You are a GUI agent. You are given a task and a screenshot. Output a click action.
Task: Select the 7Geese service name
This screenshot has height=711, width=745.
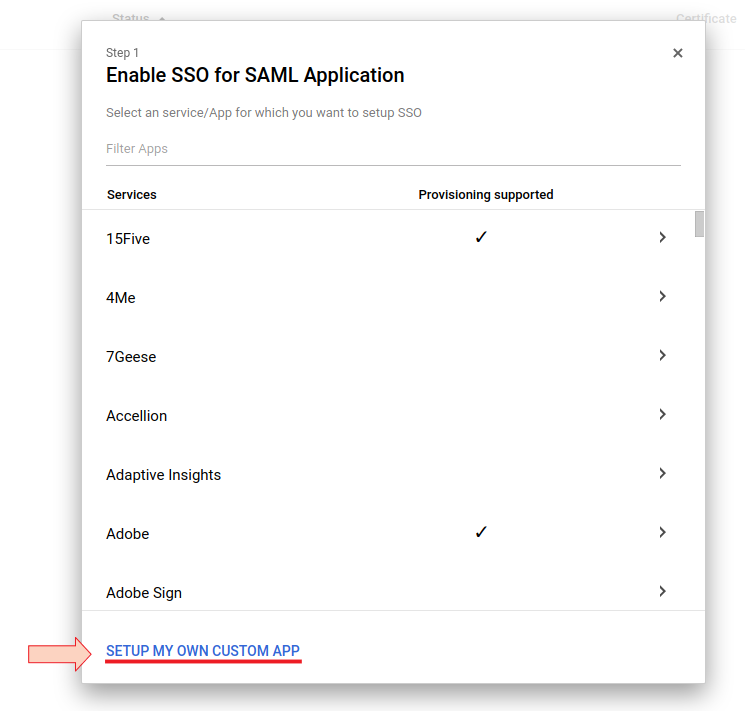(131, 356)
